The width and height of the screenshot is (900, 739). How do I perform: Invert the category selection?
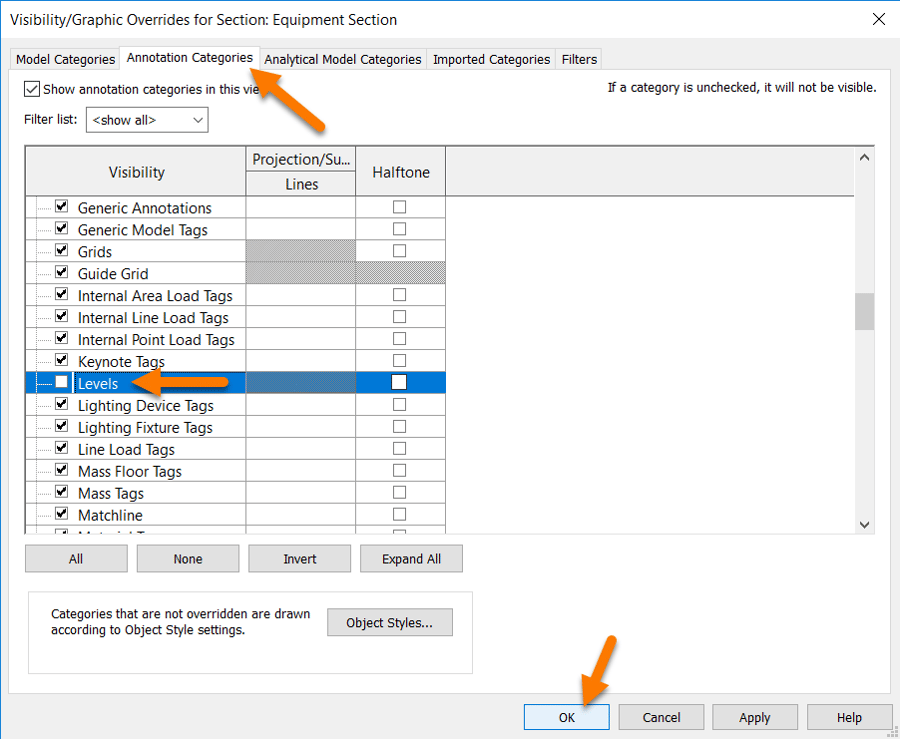click(x=299, y=558)
